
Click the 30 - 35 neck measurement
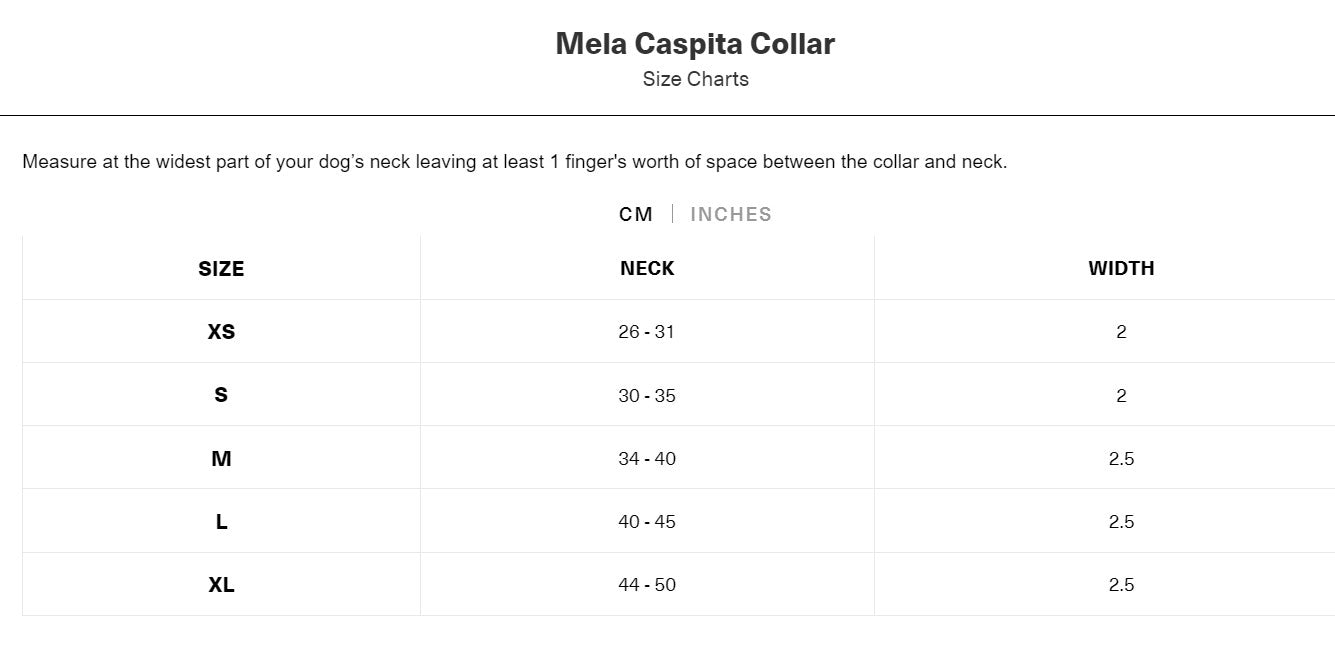(647, 395)
